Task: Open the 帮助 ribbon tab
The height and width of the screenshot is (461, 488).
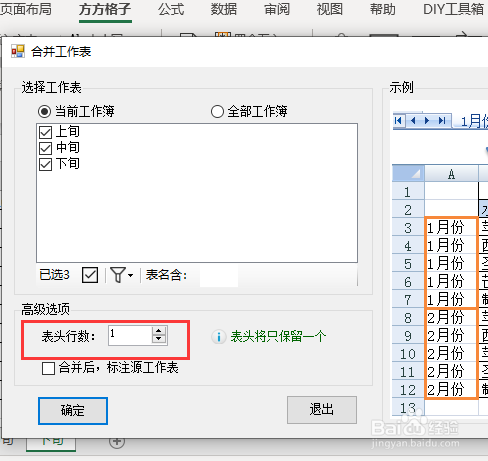Action: point(383,9)
